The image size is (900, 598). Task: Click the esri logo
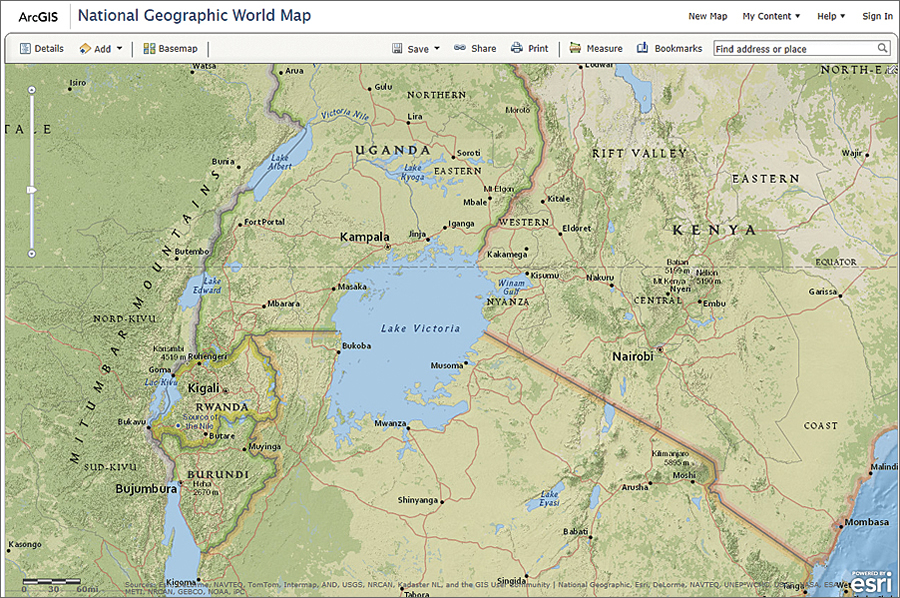(872, 581)
